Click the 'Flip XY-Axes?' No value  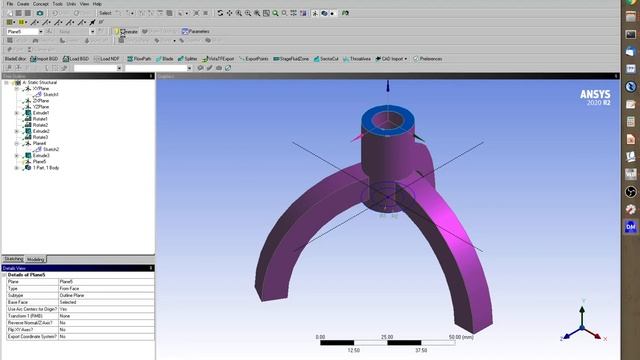pyautogui.click(x=107, y=330)
